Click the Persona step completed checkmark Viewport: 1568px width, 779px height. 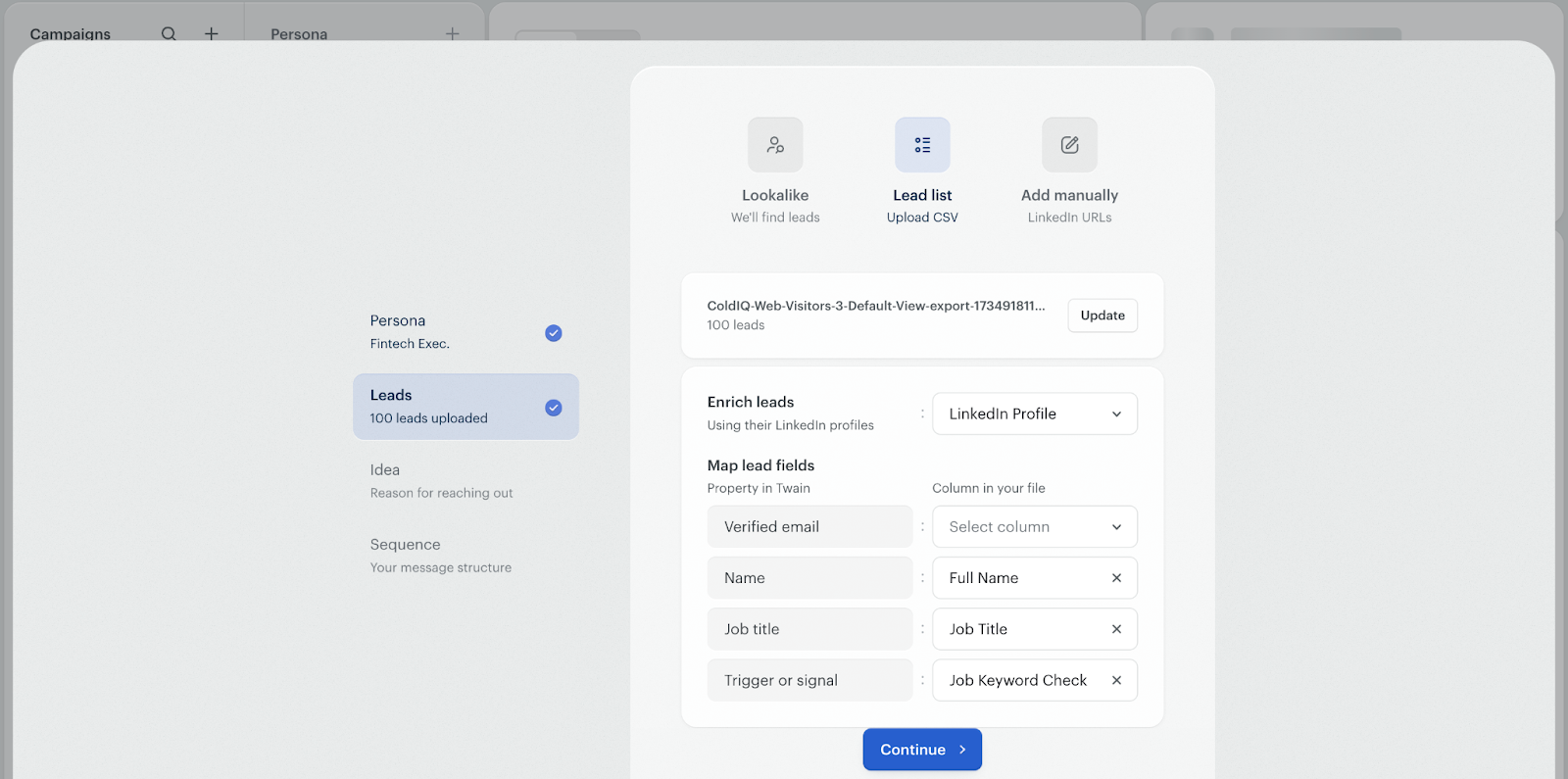(554, 333)
